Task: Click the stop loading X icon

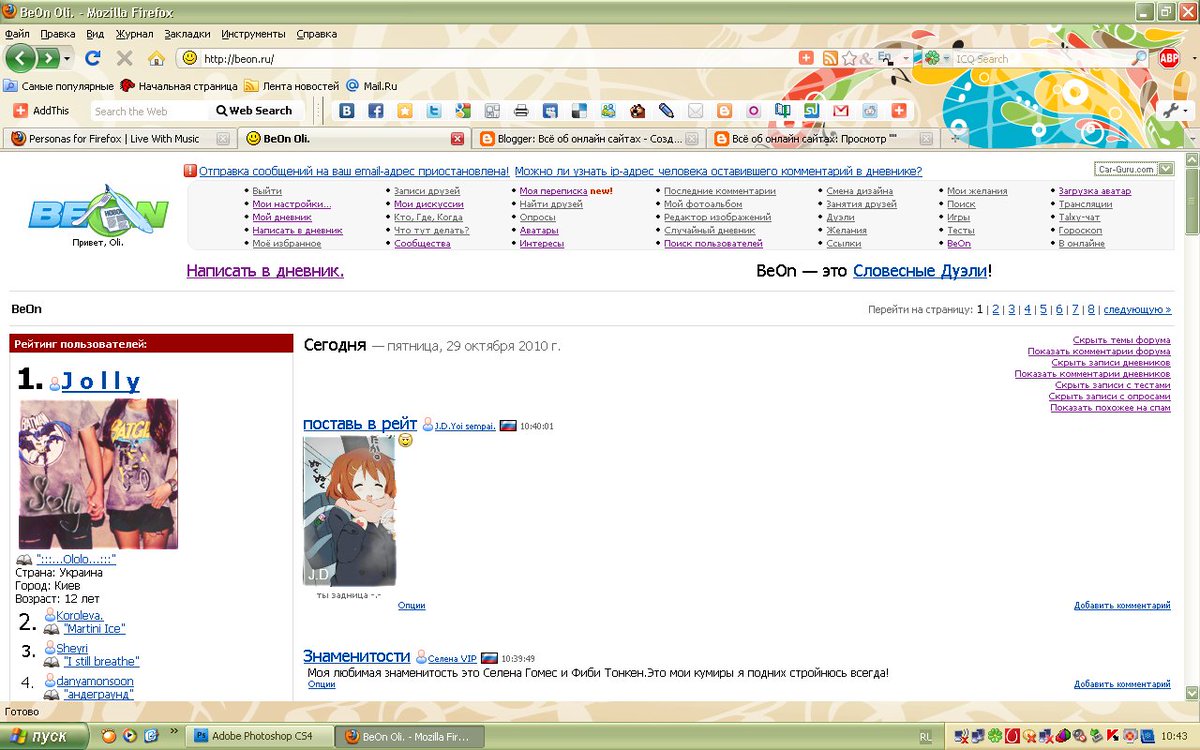Action: pyautogui.click(x=124, y=58)
